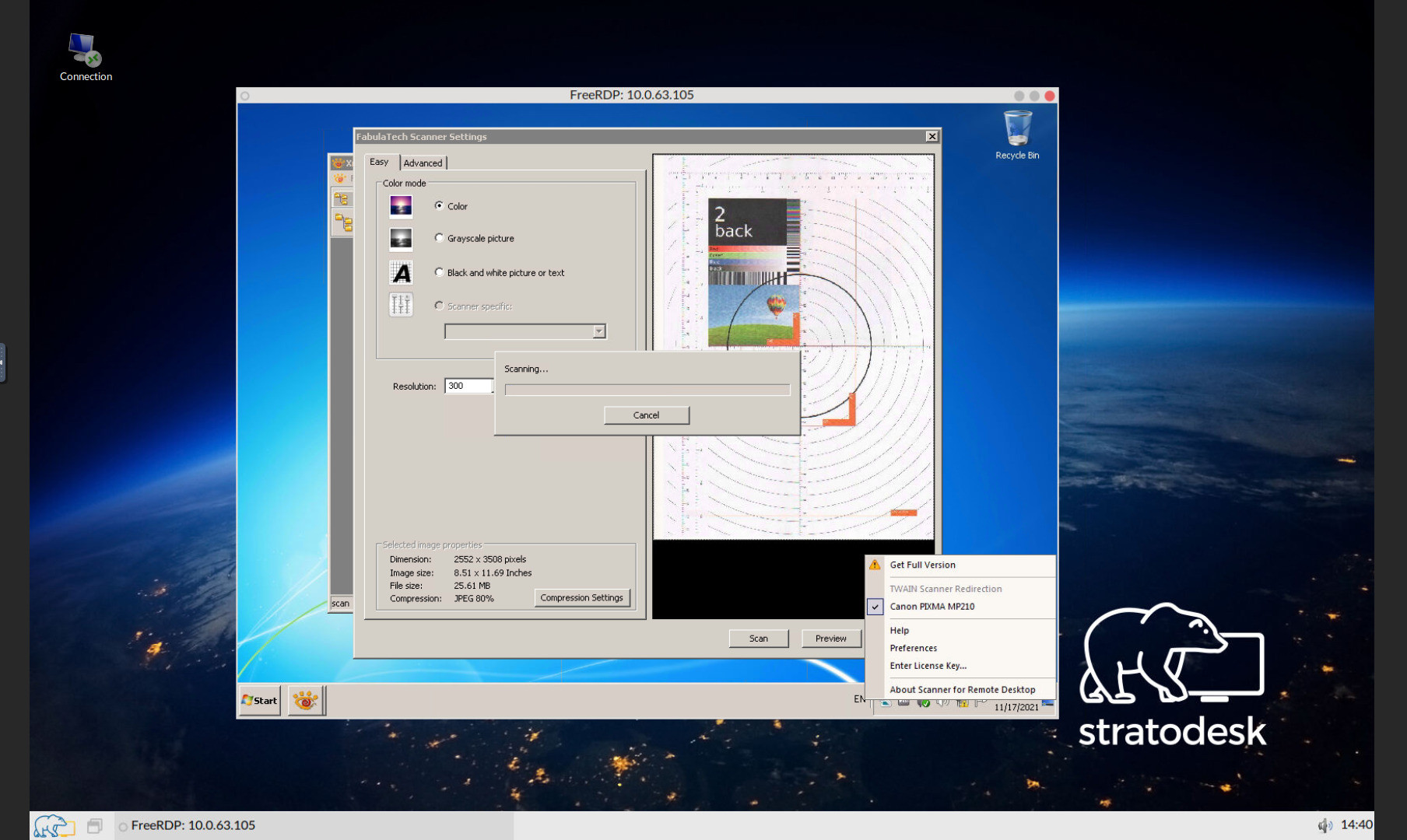
Task: Switch to the Advanced tab
Action: click(x=423, y=163)
